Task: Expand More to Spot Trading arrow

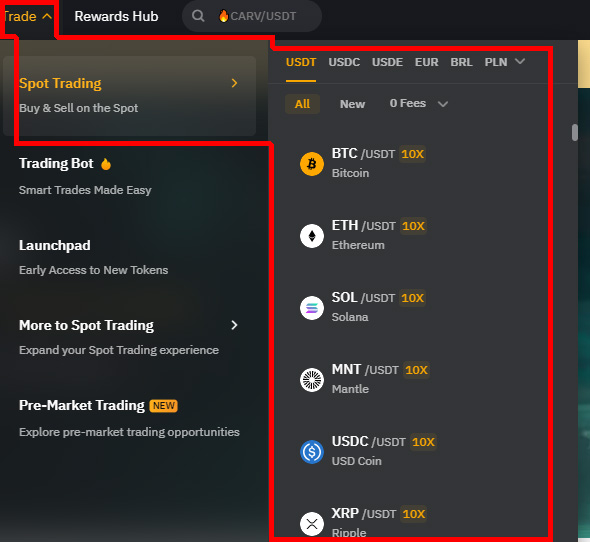Action: [x=234, y=325]
